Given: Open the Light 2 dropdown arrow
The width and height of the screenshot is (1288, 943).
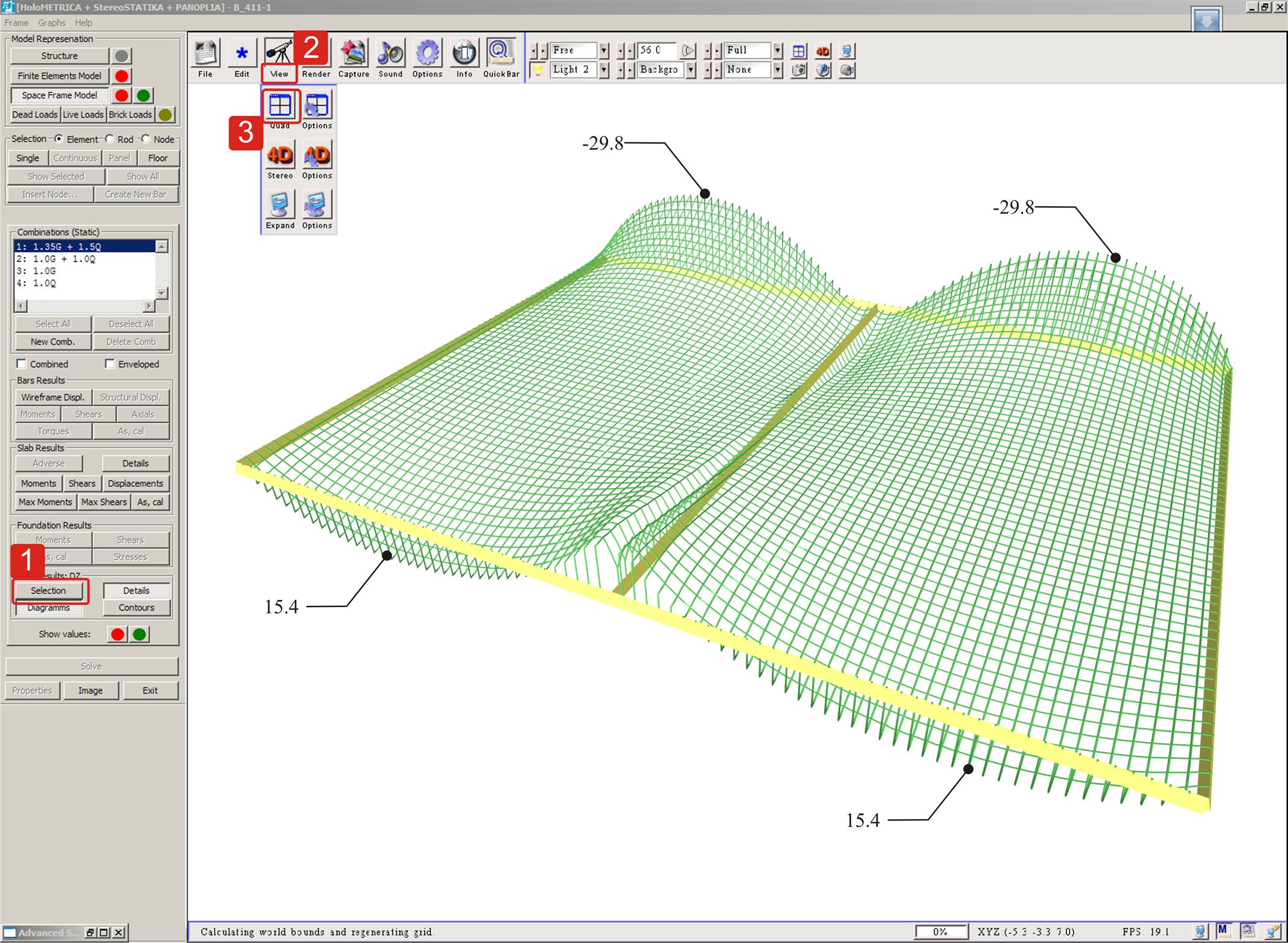Looking at the screenshot, I should pos(604,69).
